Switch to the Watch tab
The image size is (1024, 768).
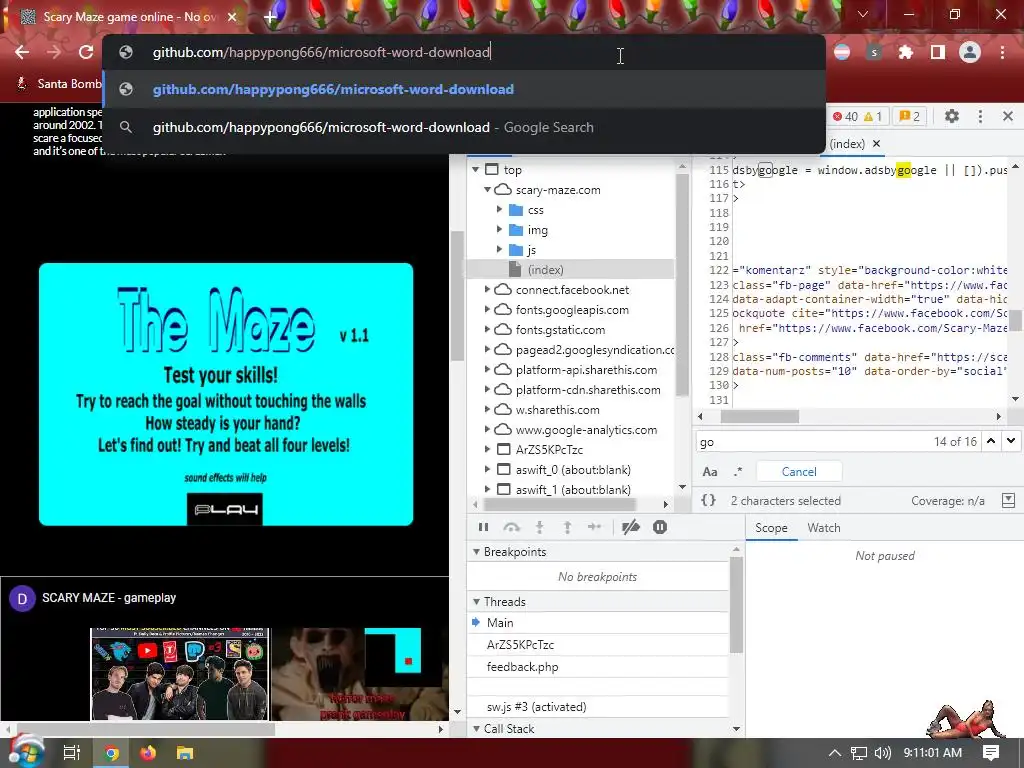(x=824, y=528)
